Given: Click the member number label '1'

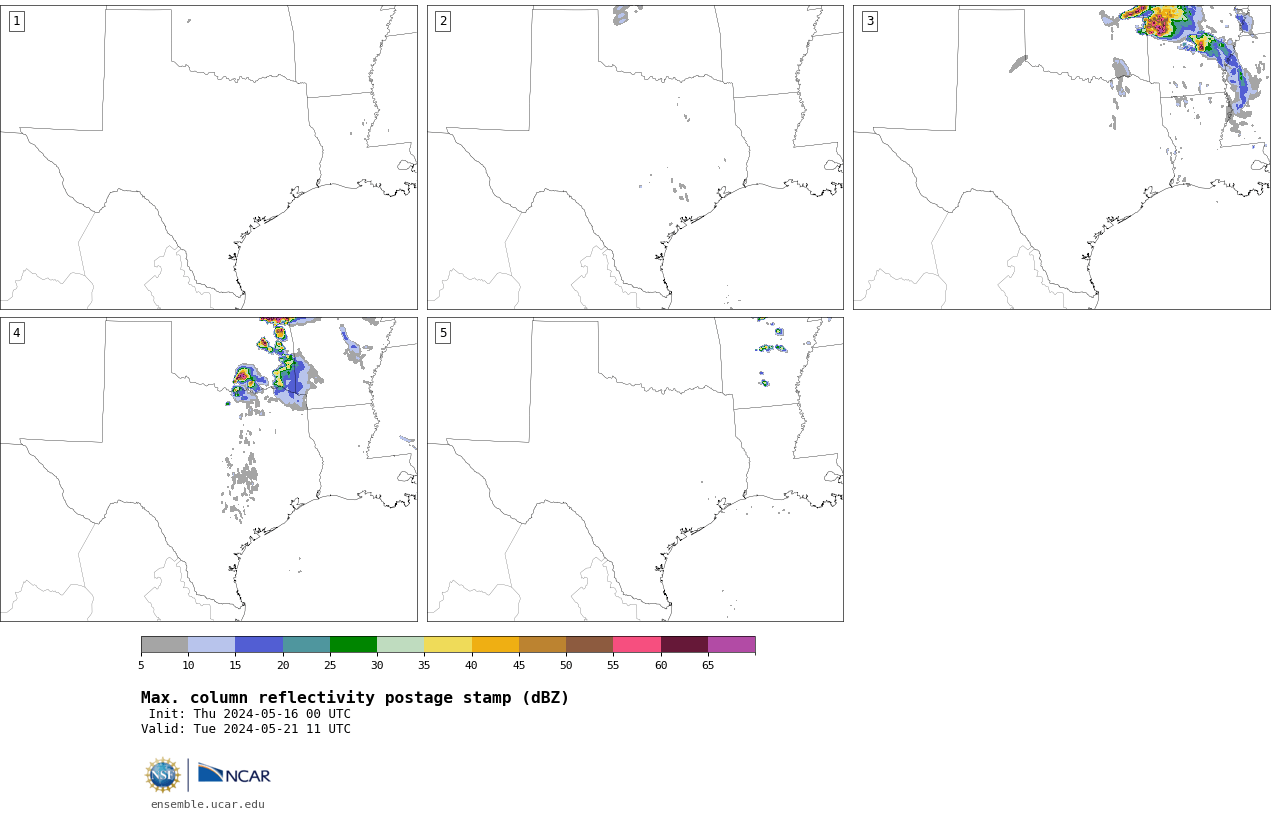Looking at the screenshot, I should (x=16, y=21).
